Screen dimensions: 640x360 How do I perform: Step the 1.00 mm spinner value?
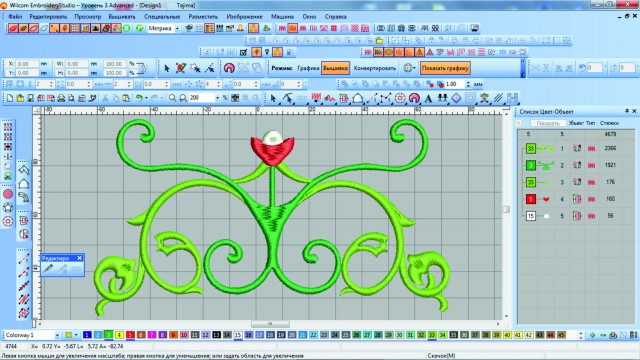point(468,84)
